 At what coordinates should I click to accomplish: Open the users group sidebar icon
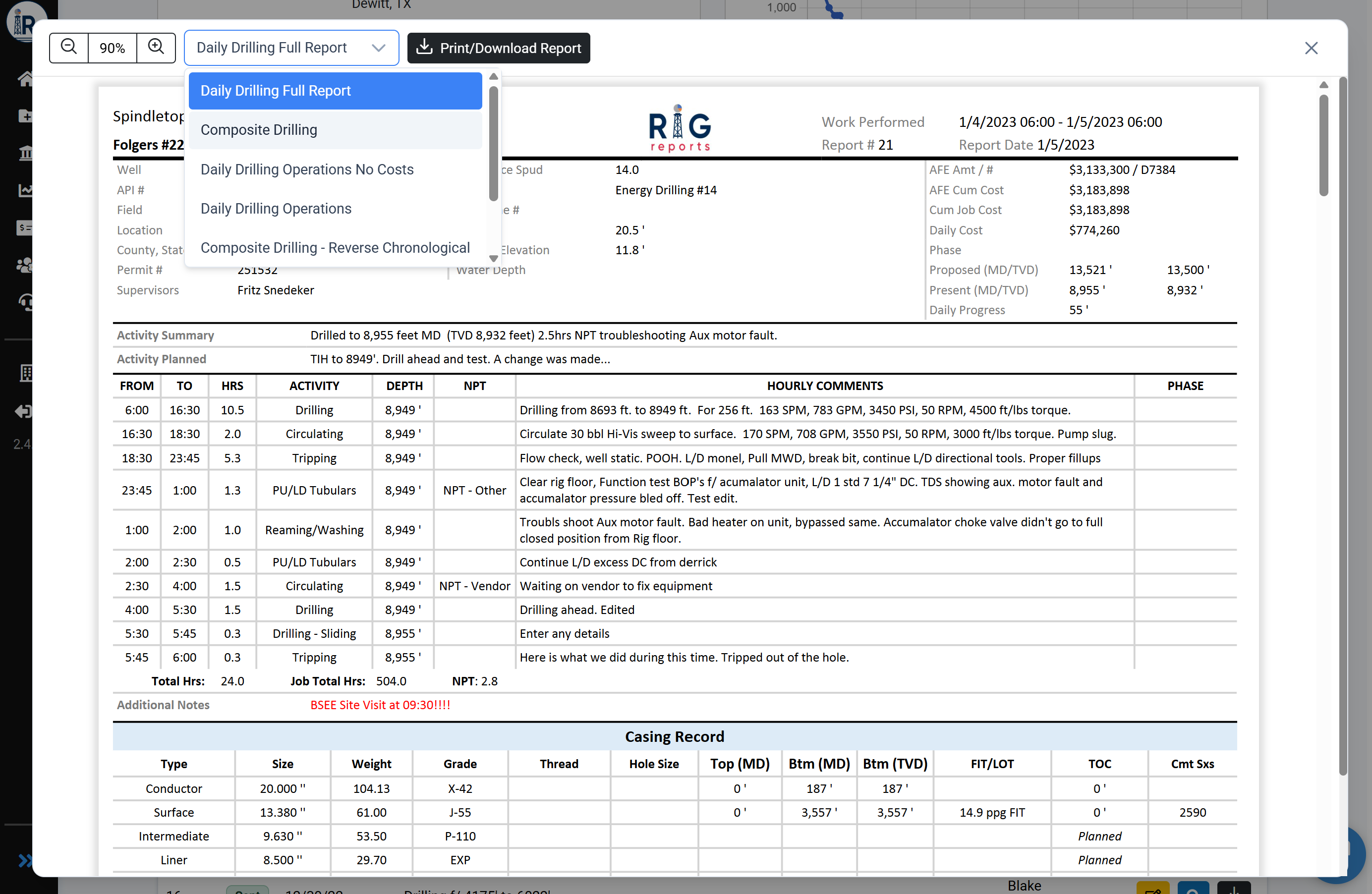(x=25, y=265)
